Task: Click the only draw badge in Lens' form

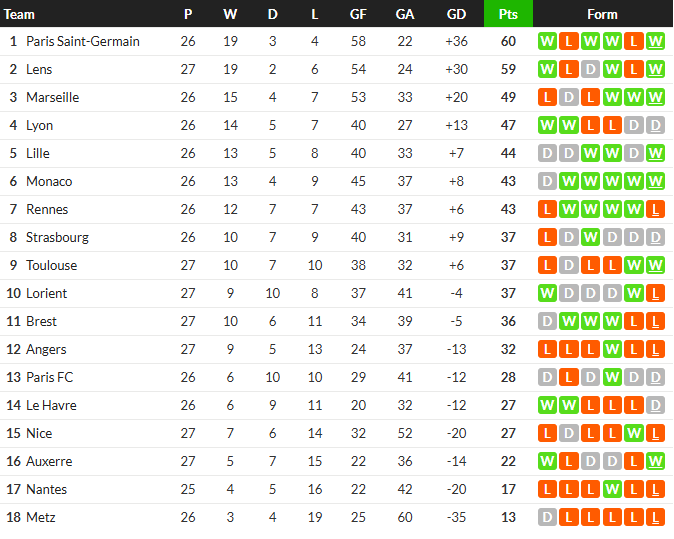Action: click(590, 69)
